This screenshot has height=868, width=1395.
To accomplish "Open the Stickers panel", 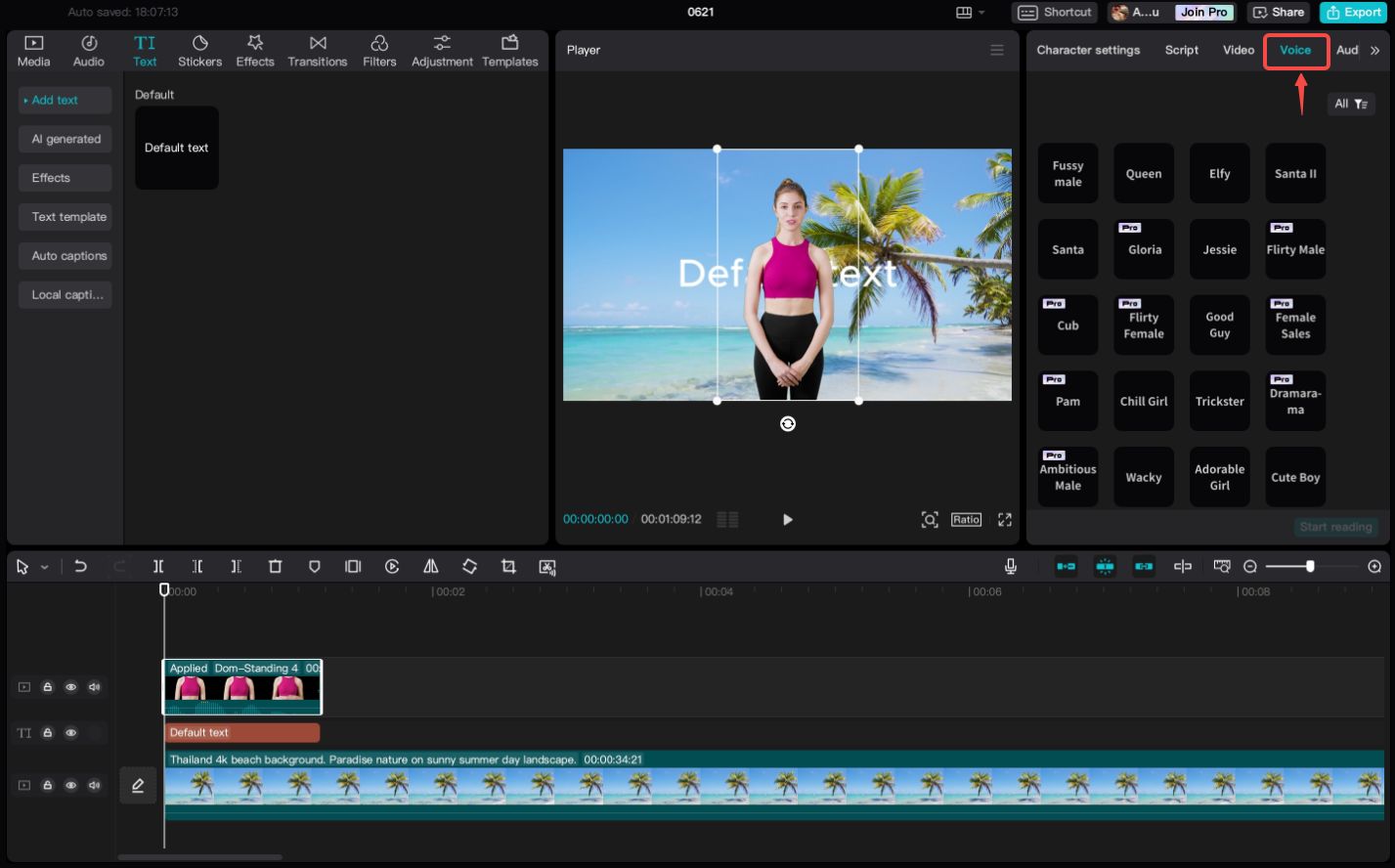I will 199,51.
